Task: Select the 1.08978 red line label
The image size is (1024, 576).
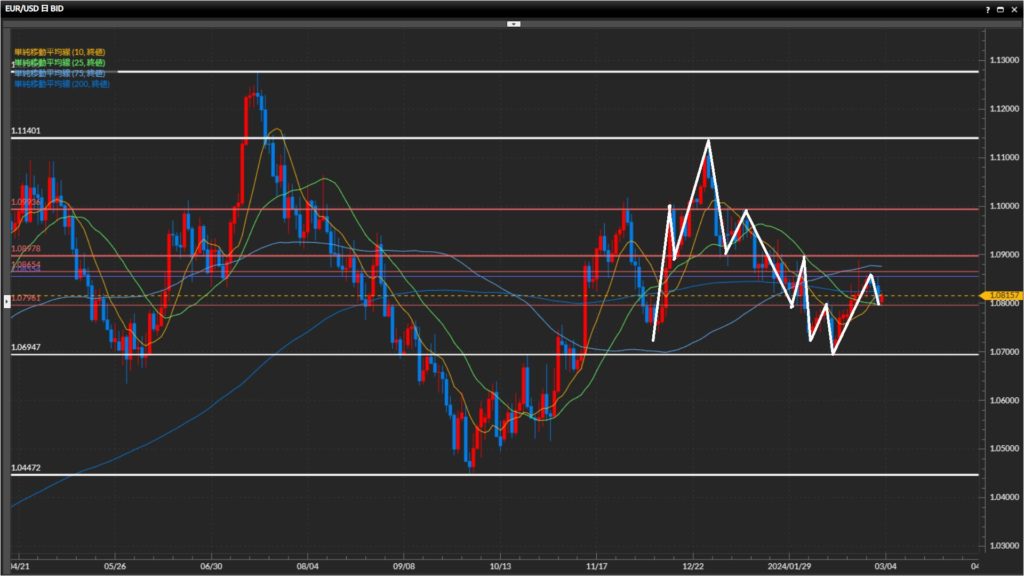Action: click(25, 248)
